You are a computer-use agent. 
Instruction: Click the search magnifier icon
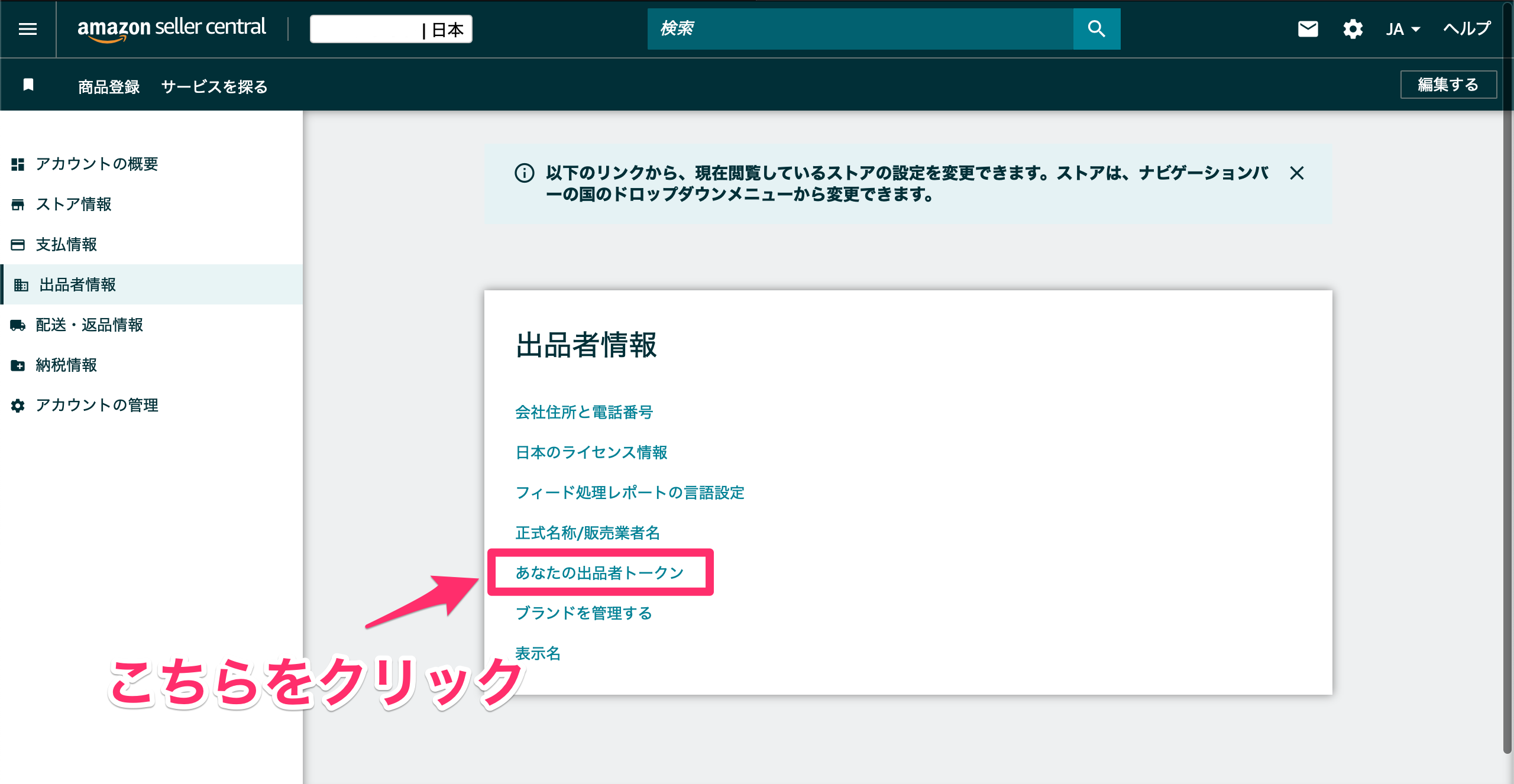1096,28
